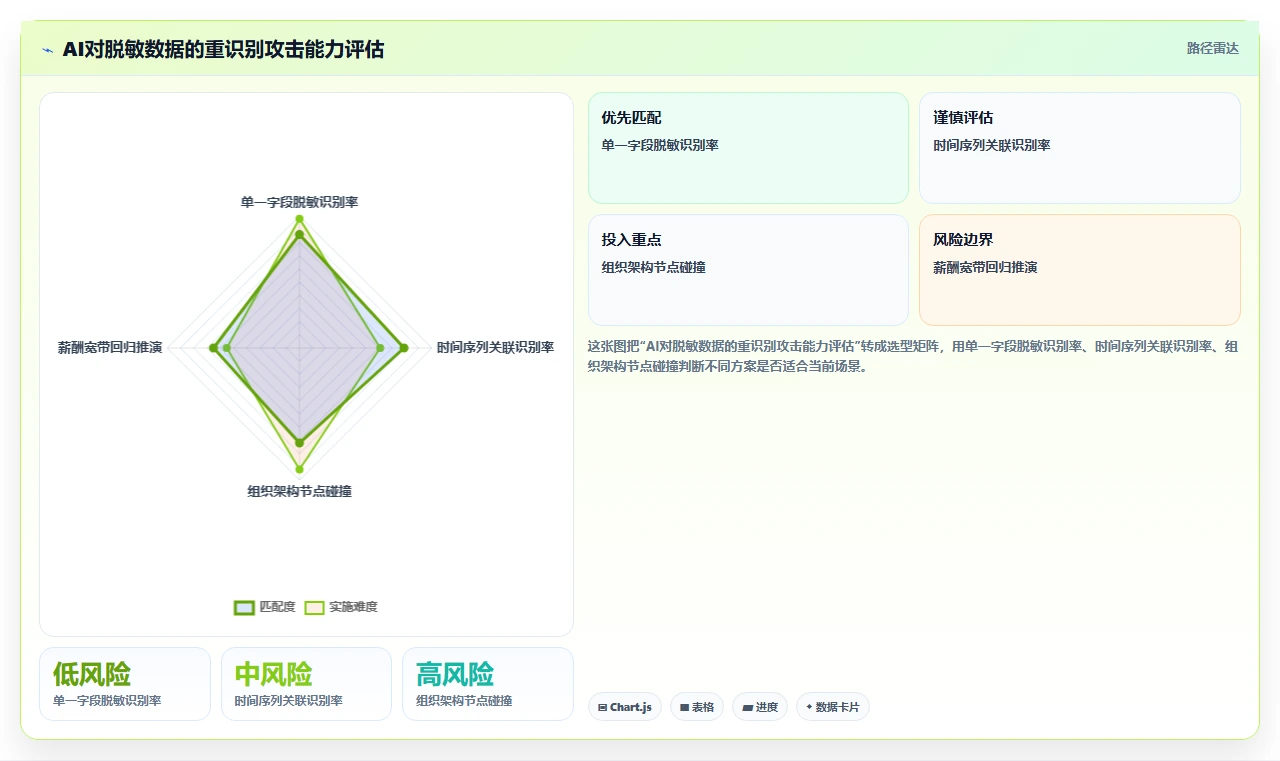
Task: Click the 进度 tag
Action: [760, 707]
